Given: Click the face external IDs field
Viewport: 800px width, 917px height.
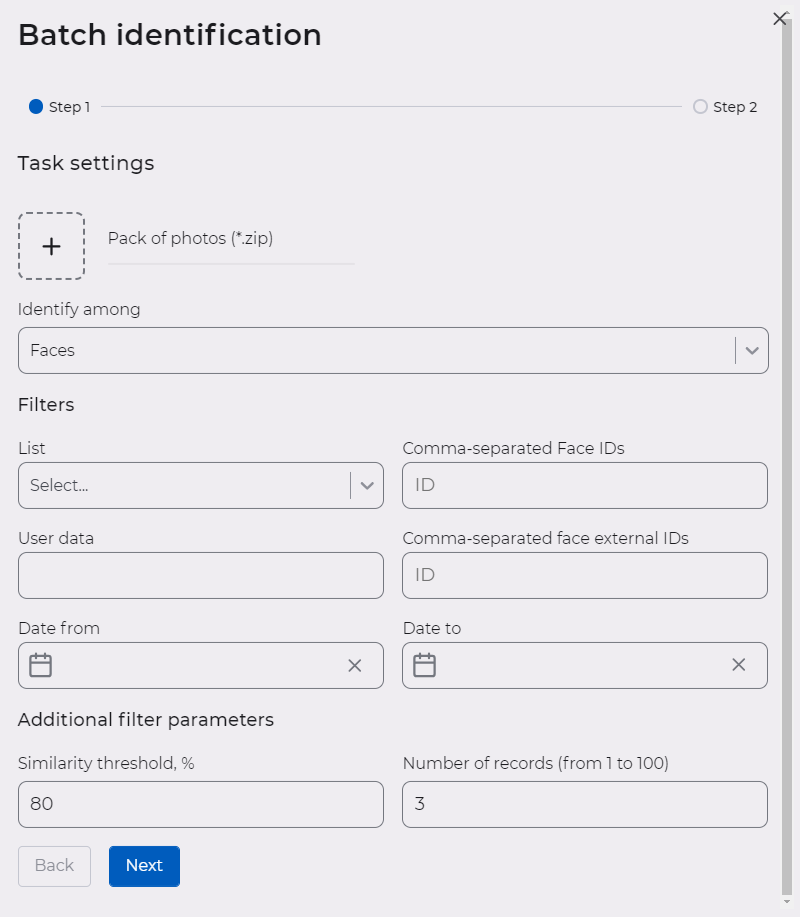Looking at the screenshot, I should click(584, 575).
